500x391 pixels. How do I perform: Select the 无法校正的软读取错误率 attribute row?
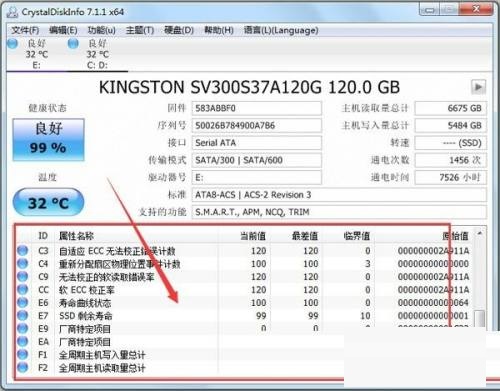tap(244, 277)
